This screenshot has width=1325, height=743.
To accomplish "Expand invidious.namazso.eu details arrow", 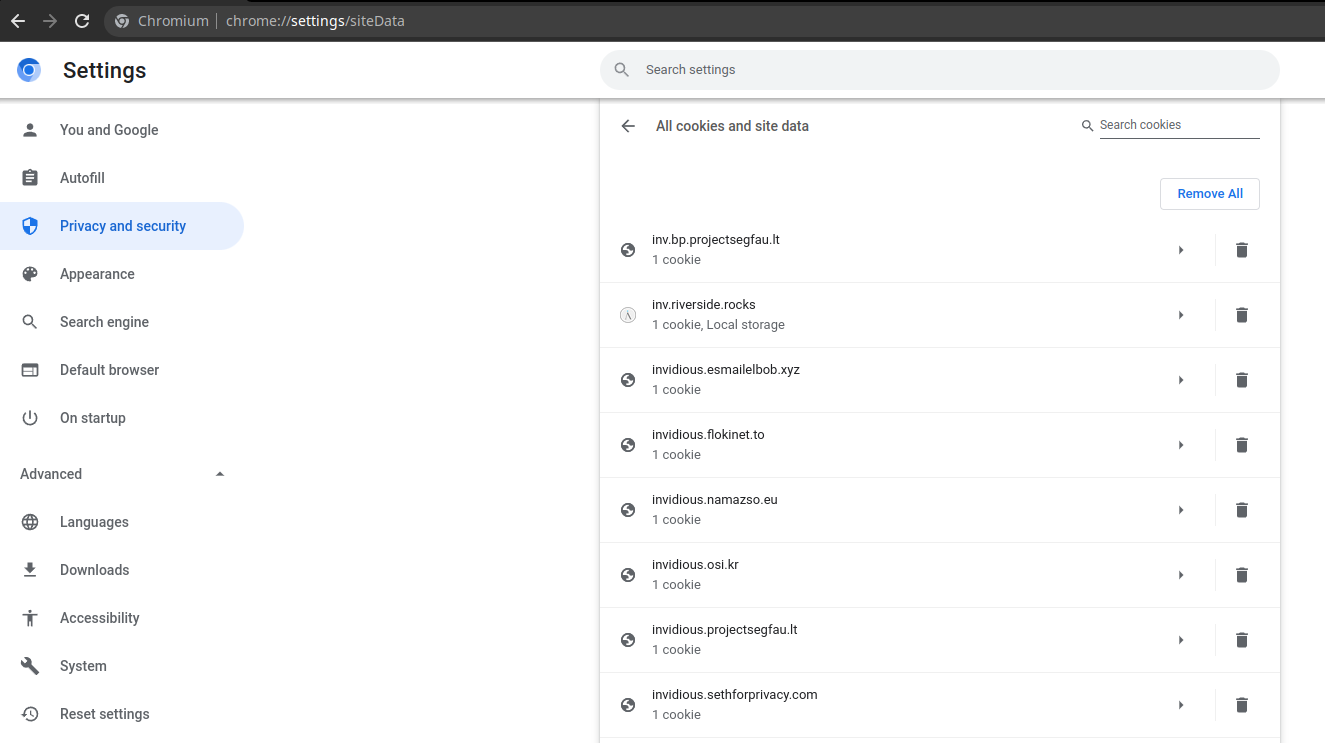I will click(x=1181, y=510).
